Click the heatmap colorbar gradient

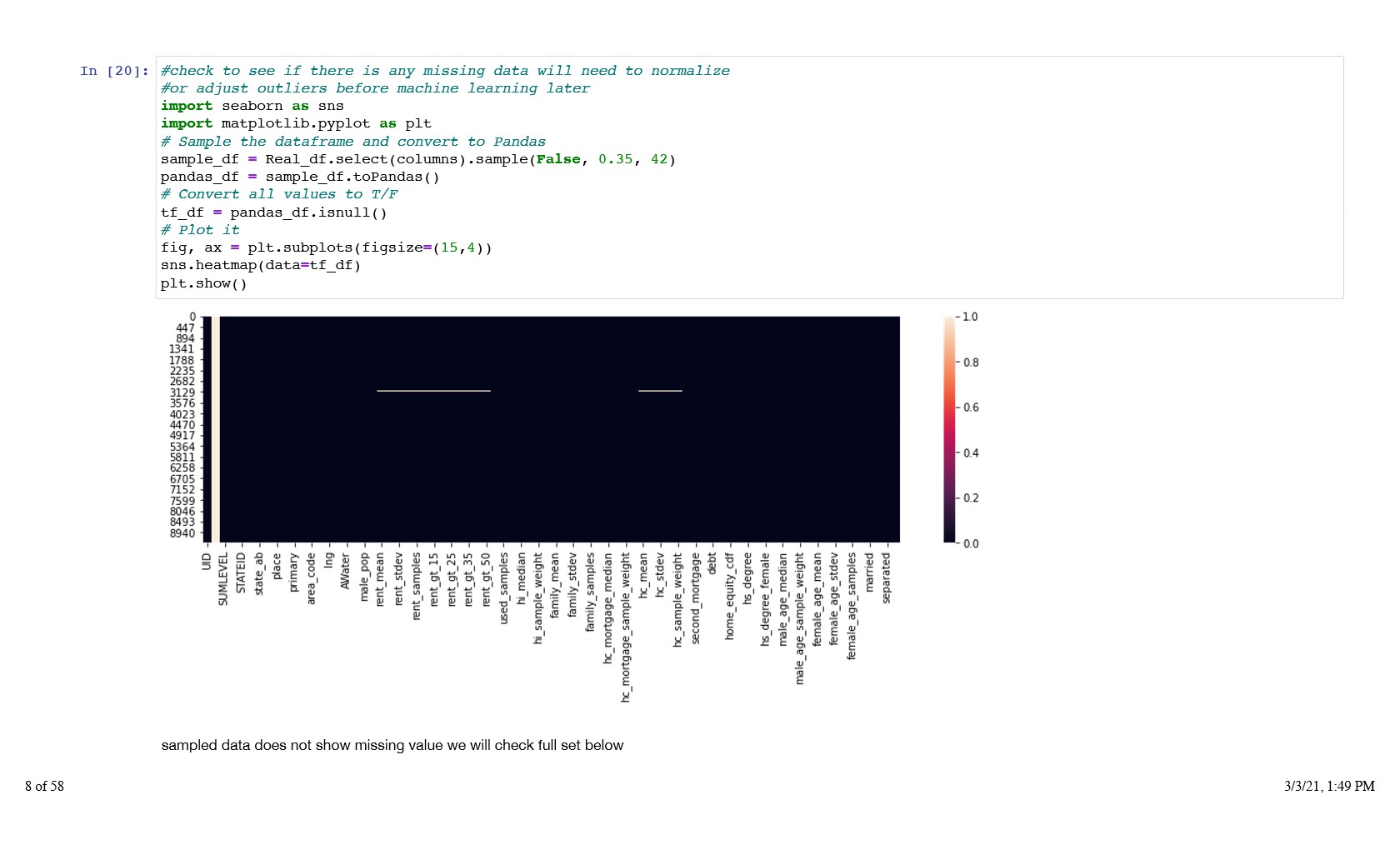tap(949, 430)
